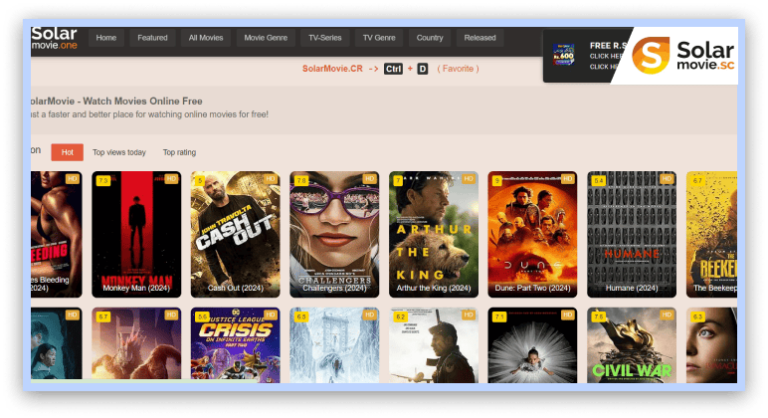Click the HD badge on Cash Out
768x418 pixels.
coord(270,179)
